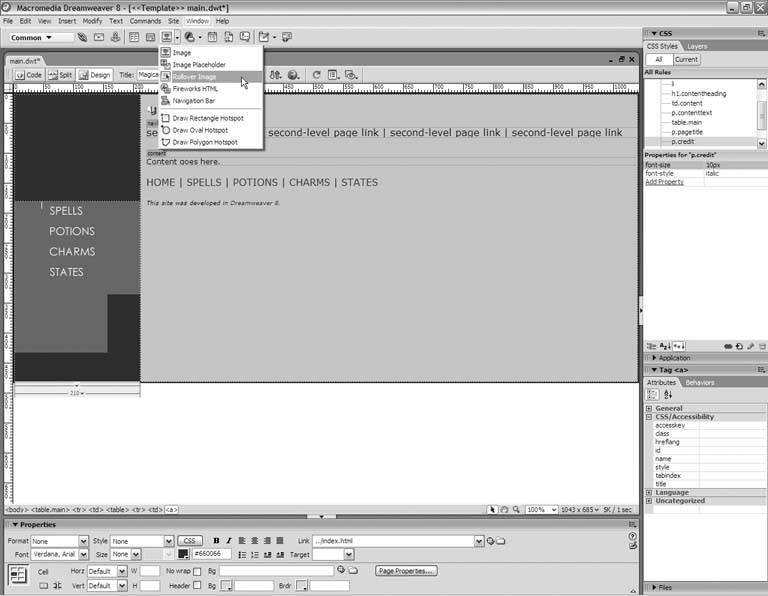Open the Common insert category dropdown
The width and height of the screenshot is (768, 596).
coord(42,38)
